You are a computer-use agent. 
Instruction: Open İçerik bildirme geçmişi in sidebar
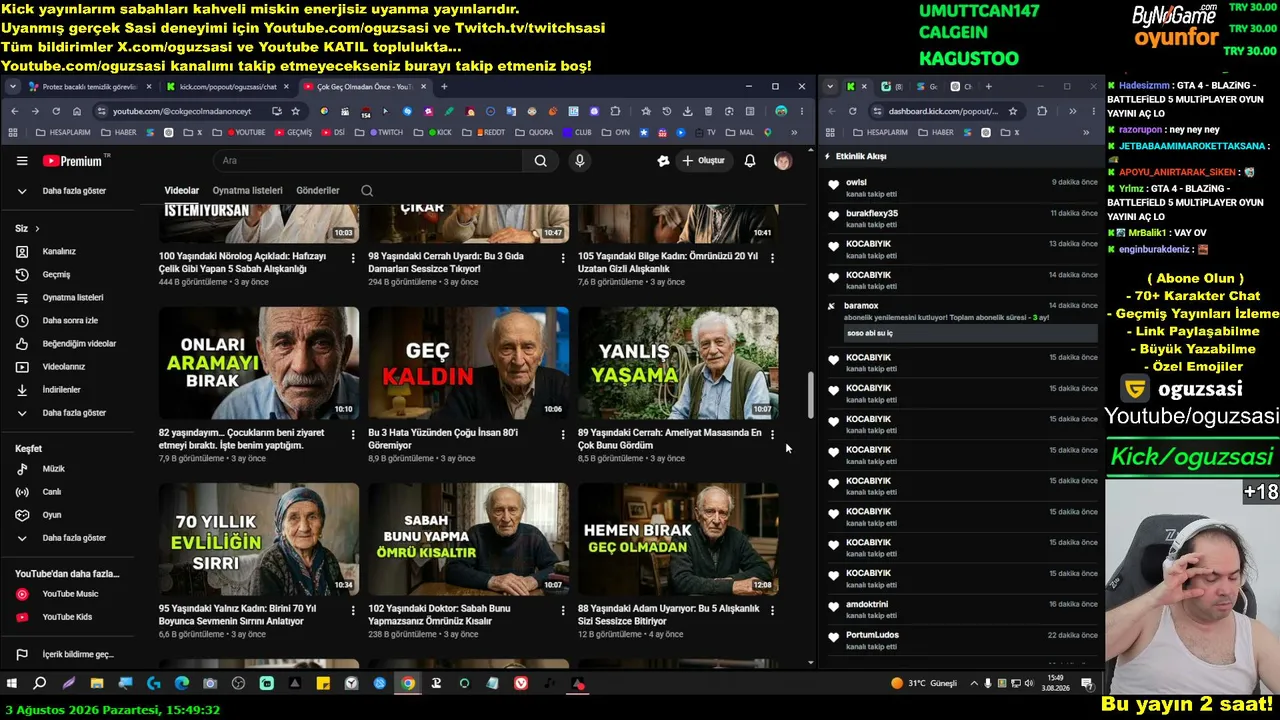tap(68, 655)
